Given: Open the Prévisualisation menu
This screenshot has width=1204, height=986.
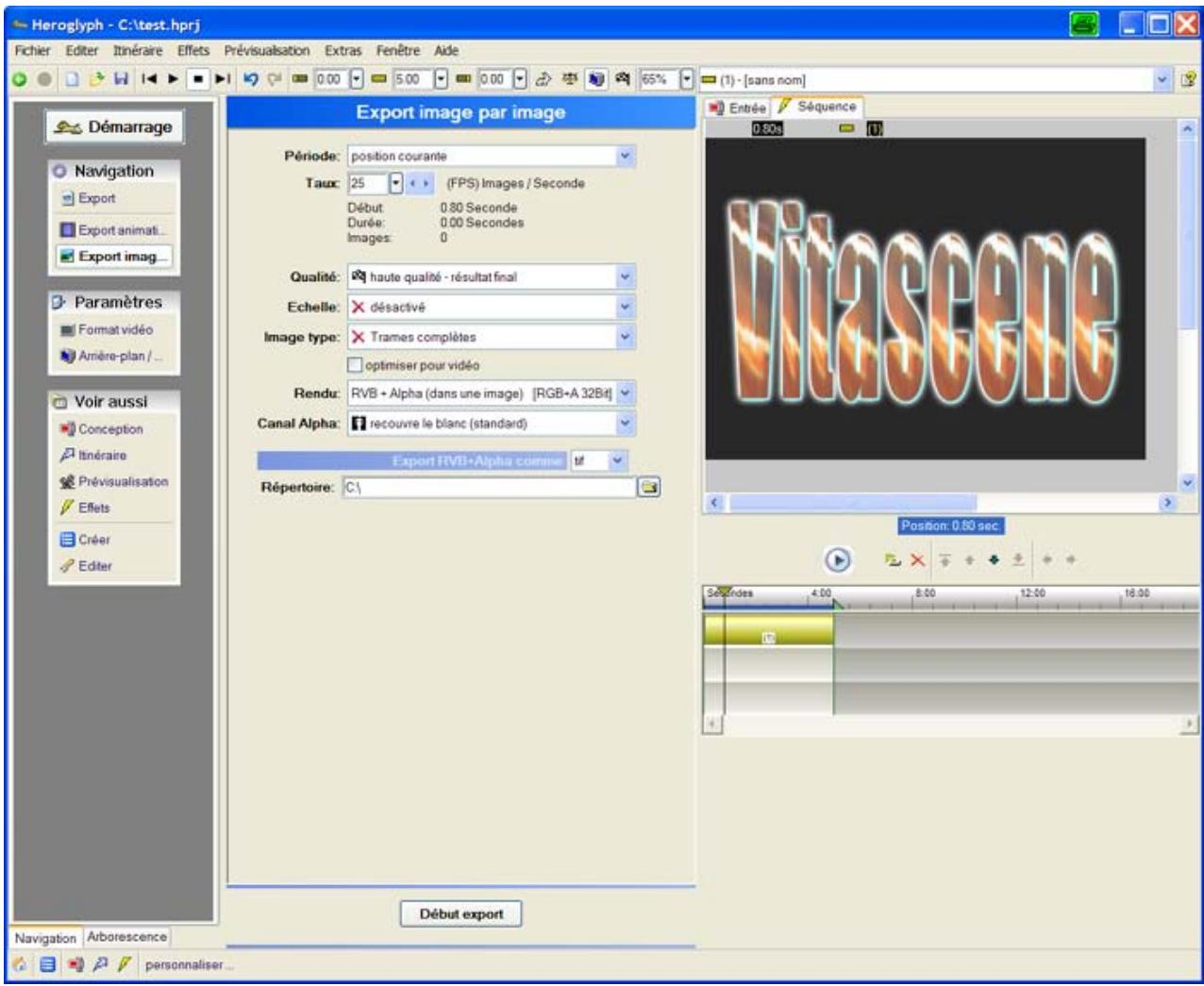Looking at the screenshot, I should tap(267, 51).
